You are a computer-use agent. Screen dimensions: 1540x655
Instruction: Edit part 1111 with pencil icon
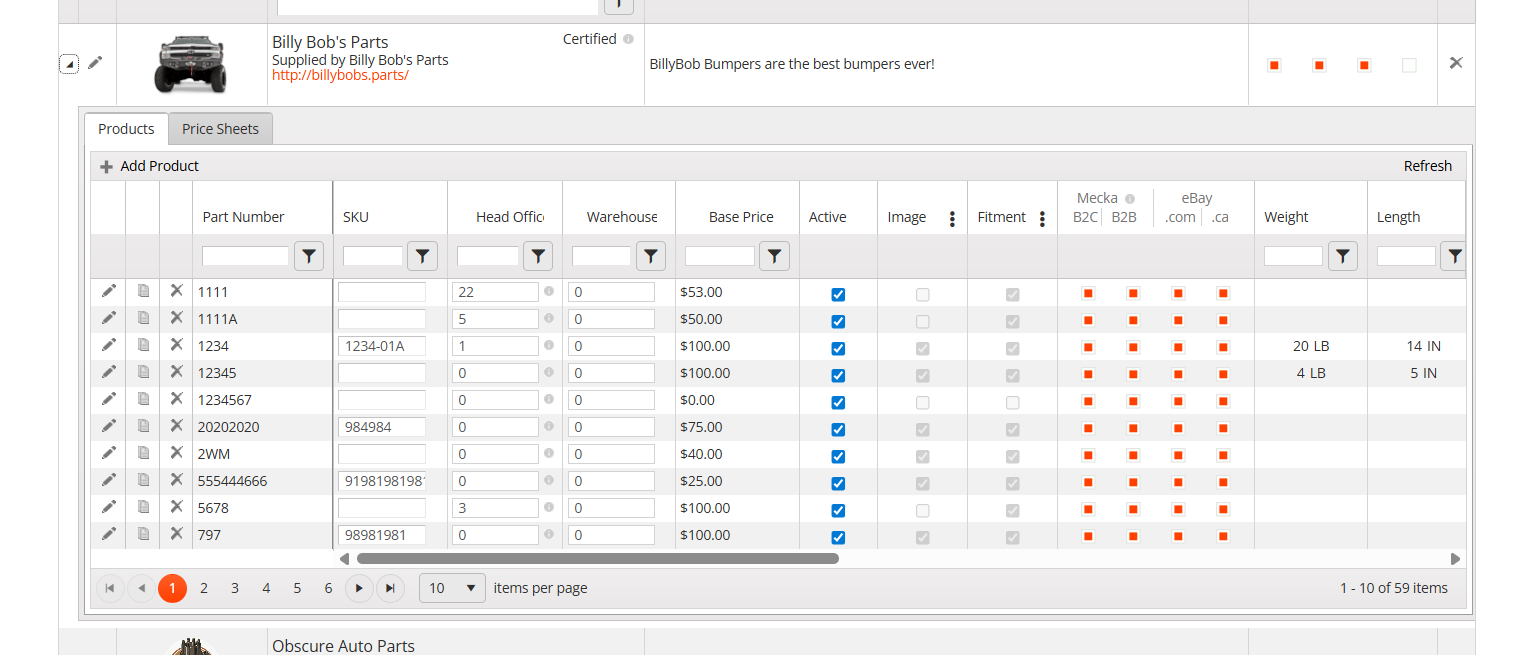109,291
